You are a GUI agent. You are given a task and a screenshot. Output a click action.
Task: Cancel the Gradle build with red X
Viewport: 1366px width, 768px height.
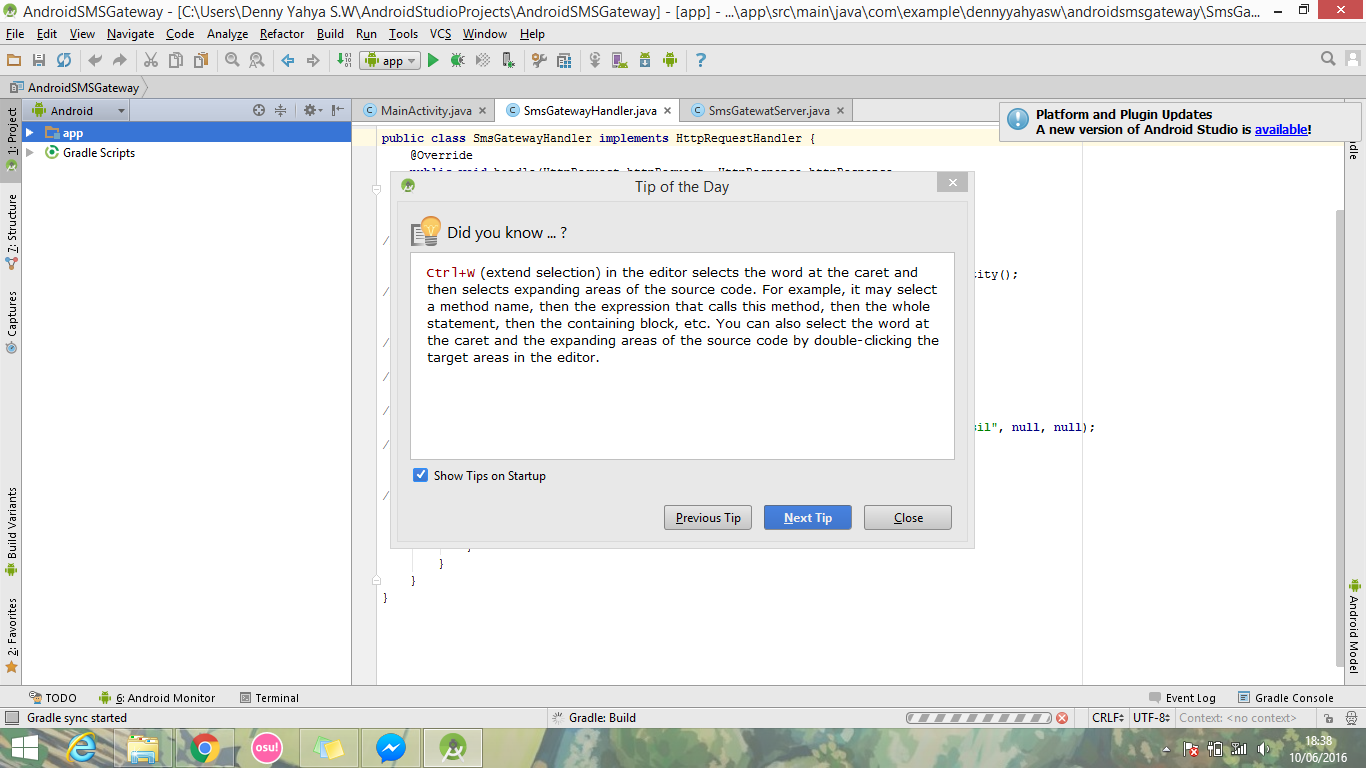tap(1062, 718)
